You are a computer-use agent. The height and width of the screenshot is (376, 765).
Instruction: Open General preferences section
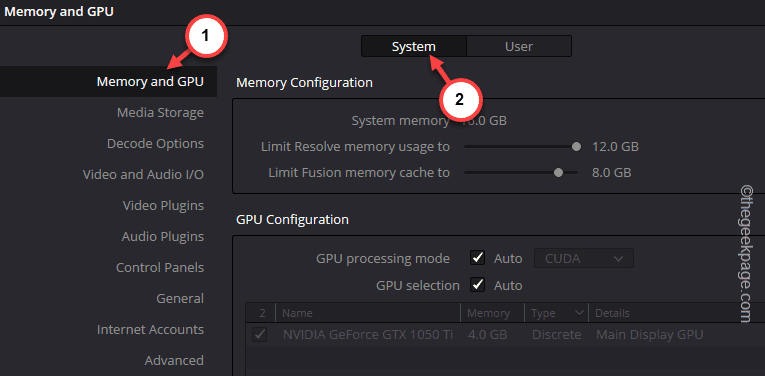180,298
